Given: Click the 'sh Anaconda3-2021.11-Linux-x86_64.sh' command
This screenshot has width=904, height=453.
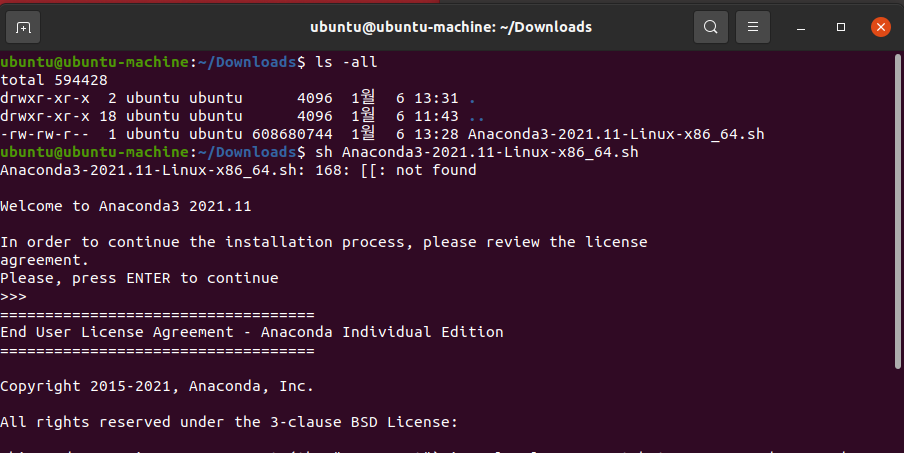Looking at the screenshot, I should click(x=477, y=152).
